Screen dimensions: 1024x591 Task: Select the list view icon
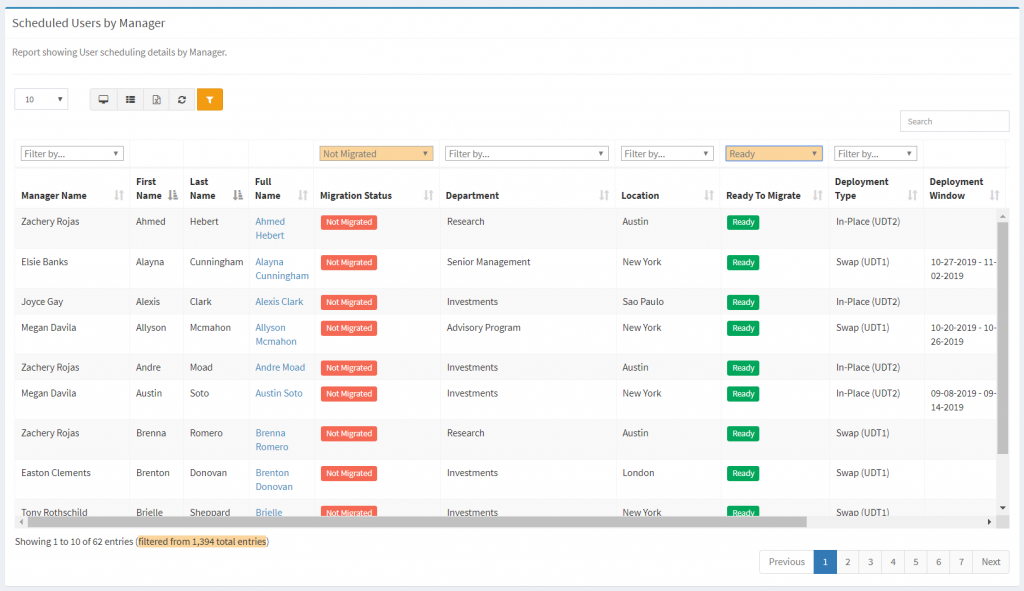129,99
